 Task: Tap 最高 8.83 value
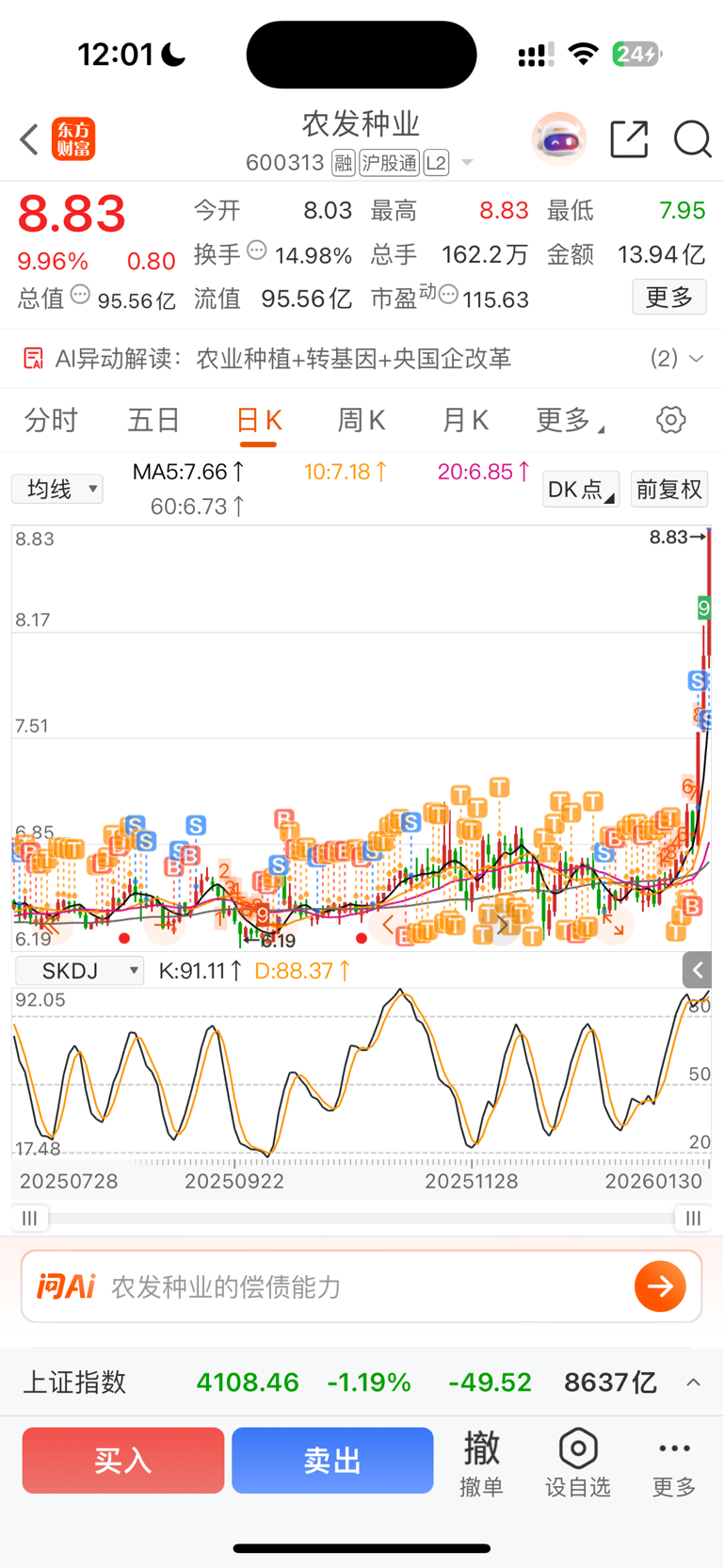click(504, 210)
